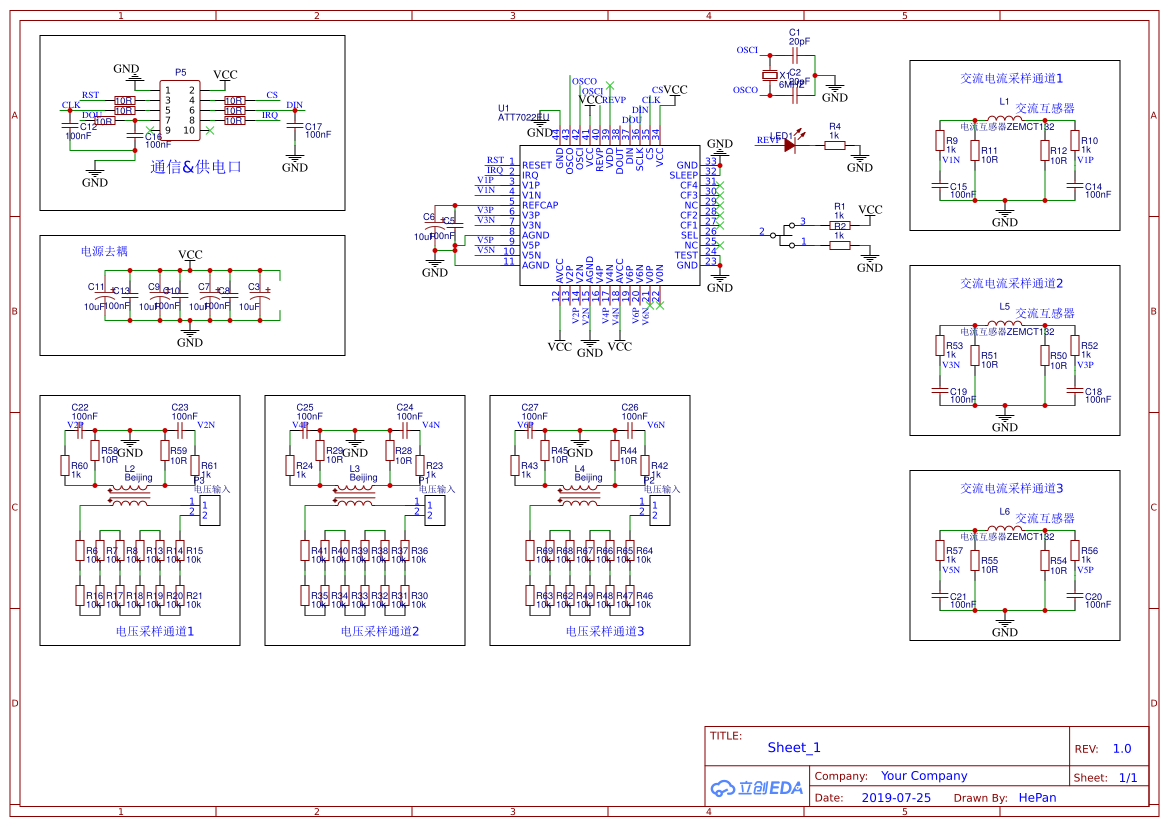This screenshot has height=827, width=1169.
Task: Click the P5 connector component body
Action: 180,110
